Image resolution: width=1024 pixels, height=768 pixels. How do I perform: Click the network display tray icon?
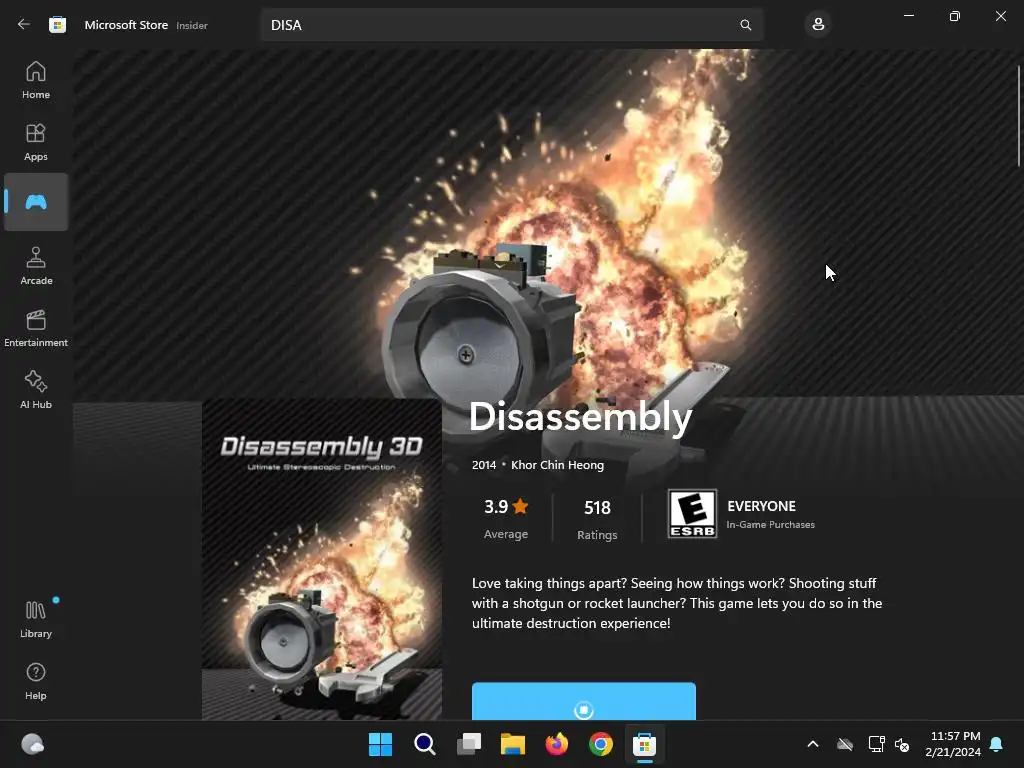pos(876,744)
